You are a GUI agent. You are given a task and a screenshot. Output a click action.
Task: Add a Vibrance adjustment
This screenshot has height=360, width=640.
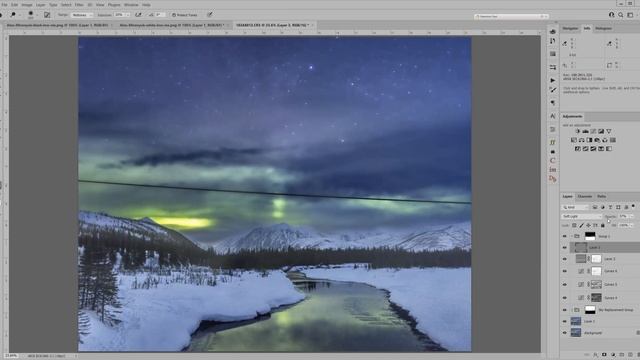coord(609,131)
